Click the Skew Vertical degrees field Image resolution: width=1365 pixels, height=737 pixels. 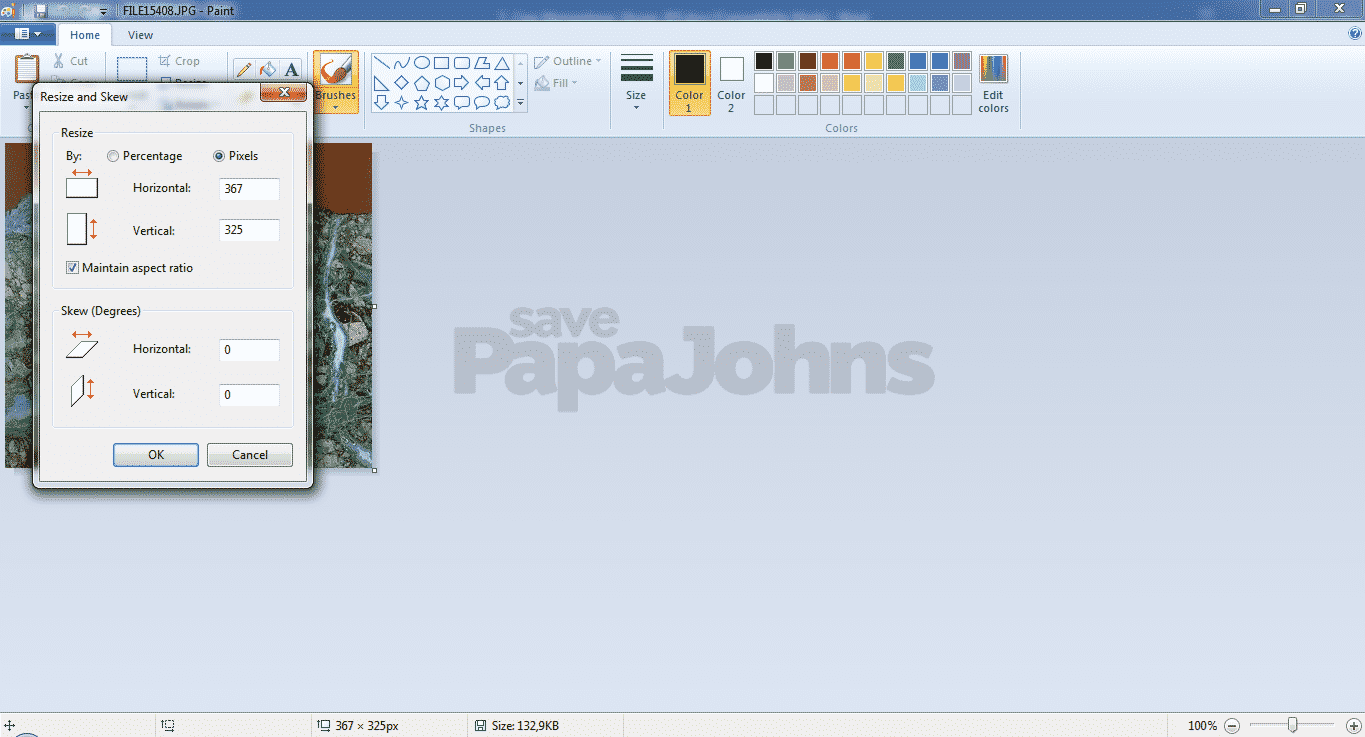tap(249, 394)
